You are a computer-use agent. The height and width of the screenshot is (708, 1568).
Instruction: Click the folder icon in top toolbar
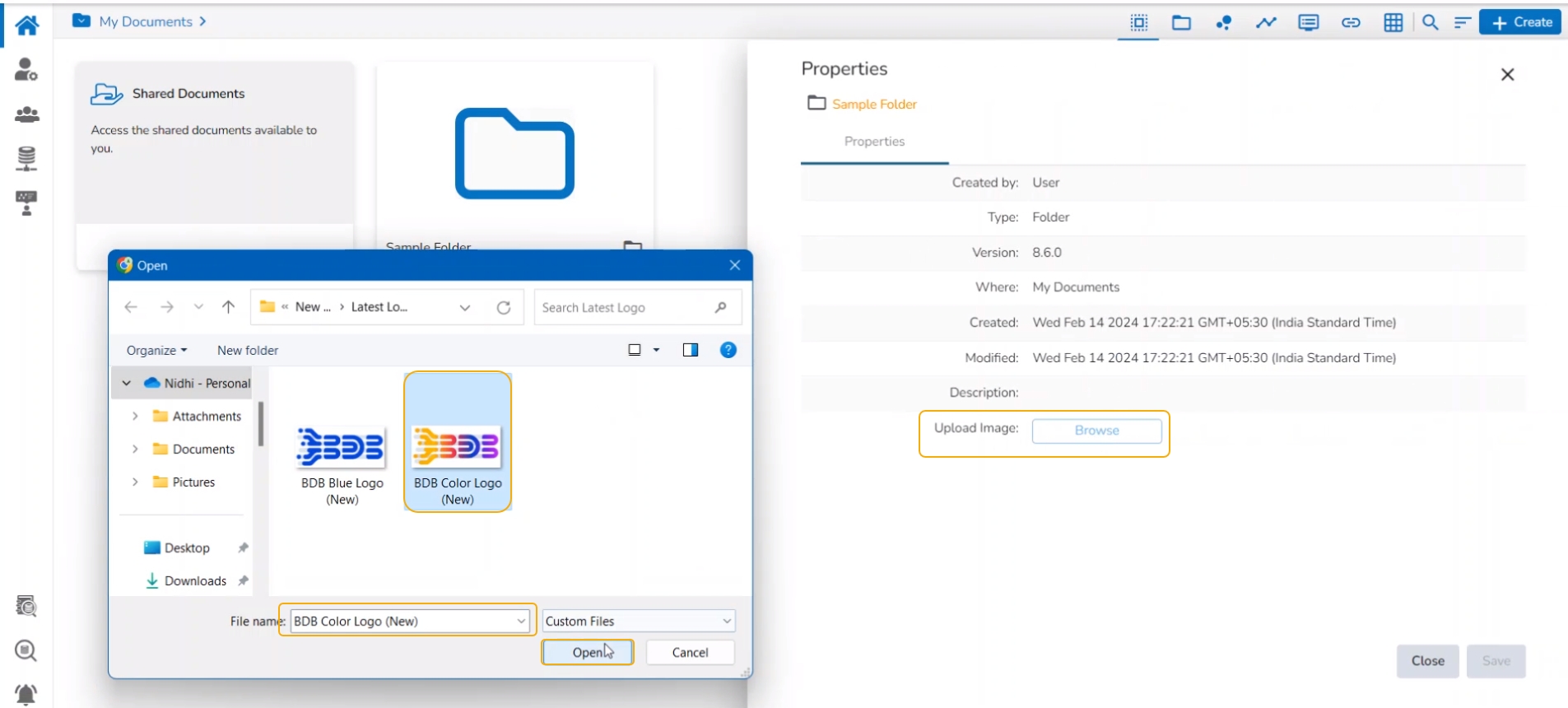(1181, 22)
